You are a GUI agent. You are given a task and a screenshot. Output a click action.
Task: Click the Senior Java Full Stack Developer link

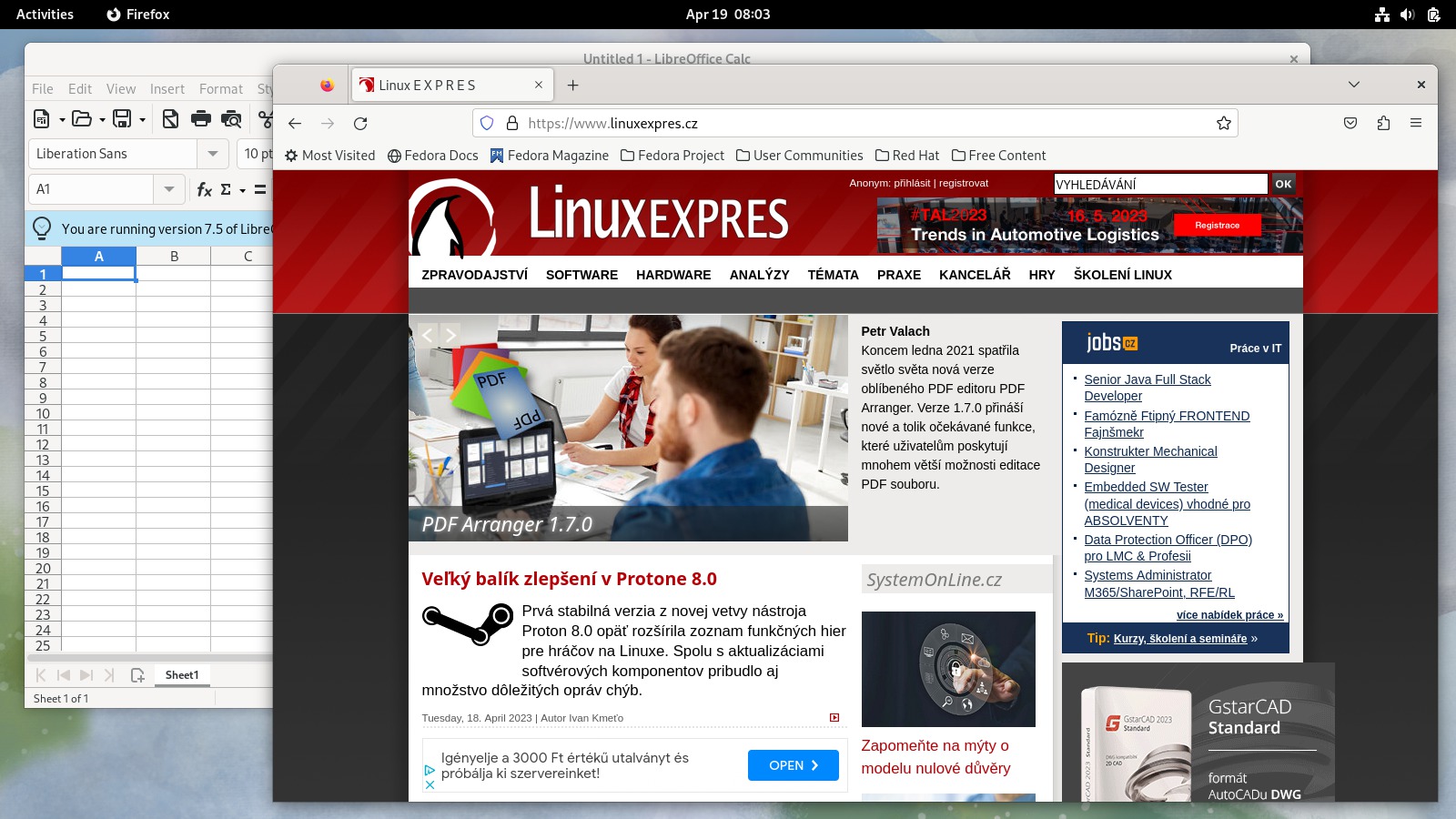(1148, 388)
